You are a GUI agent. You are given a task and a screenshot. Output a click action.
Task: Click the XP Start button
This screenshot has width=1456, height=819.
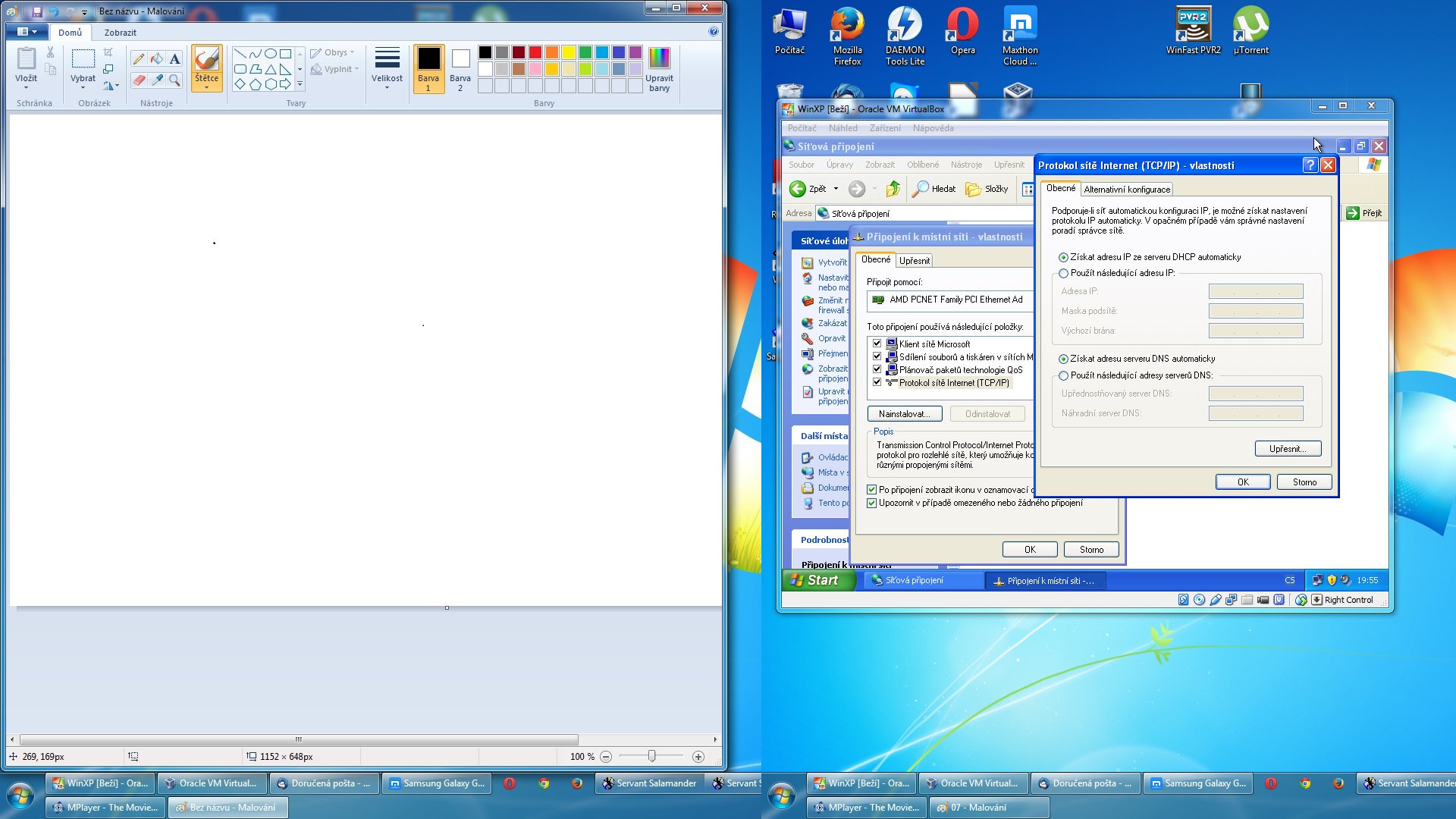point(817,580)
